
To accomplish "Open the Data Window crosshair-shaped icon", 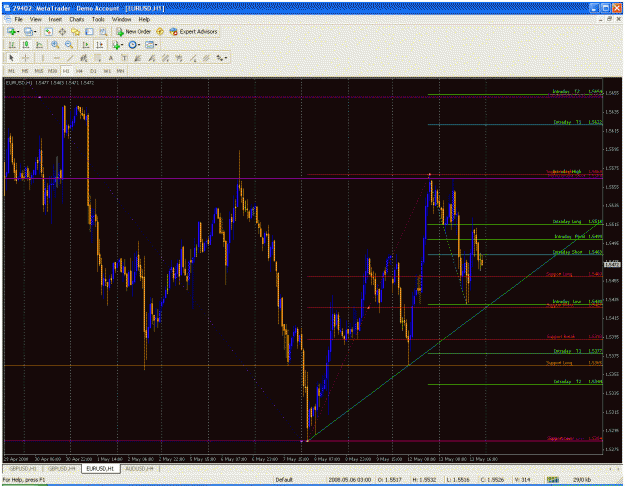I will coord(62,31).
